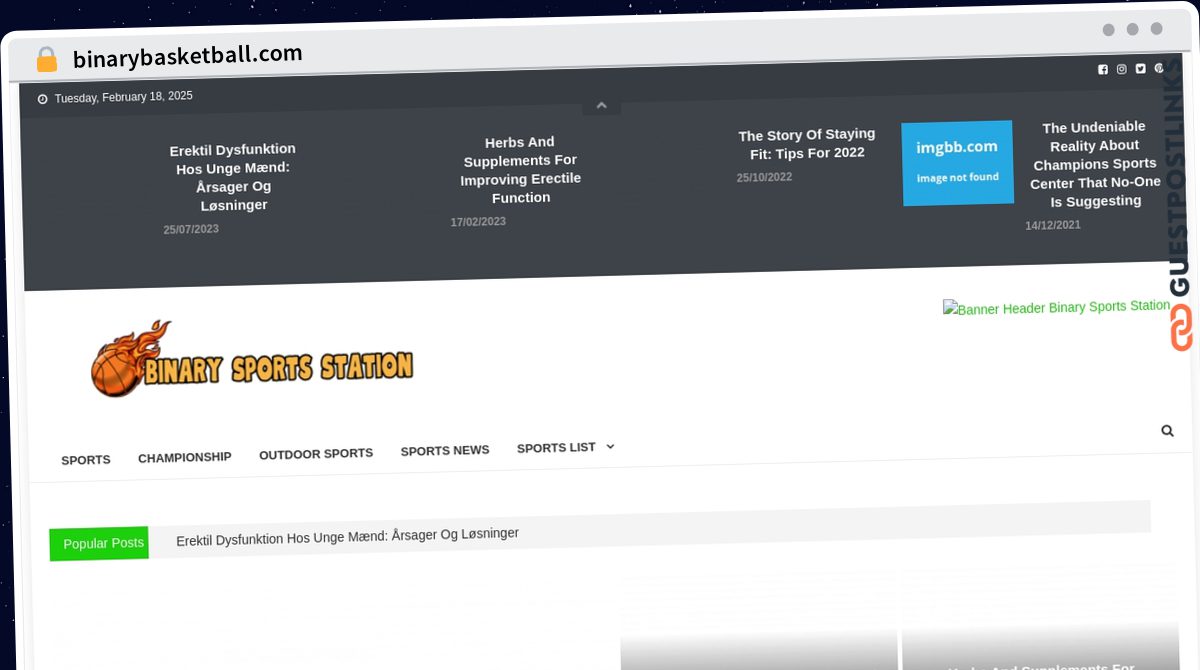Click the post date '14/12/2021'

1053,225
